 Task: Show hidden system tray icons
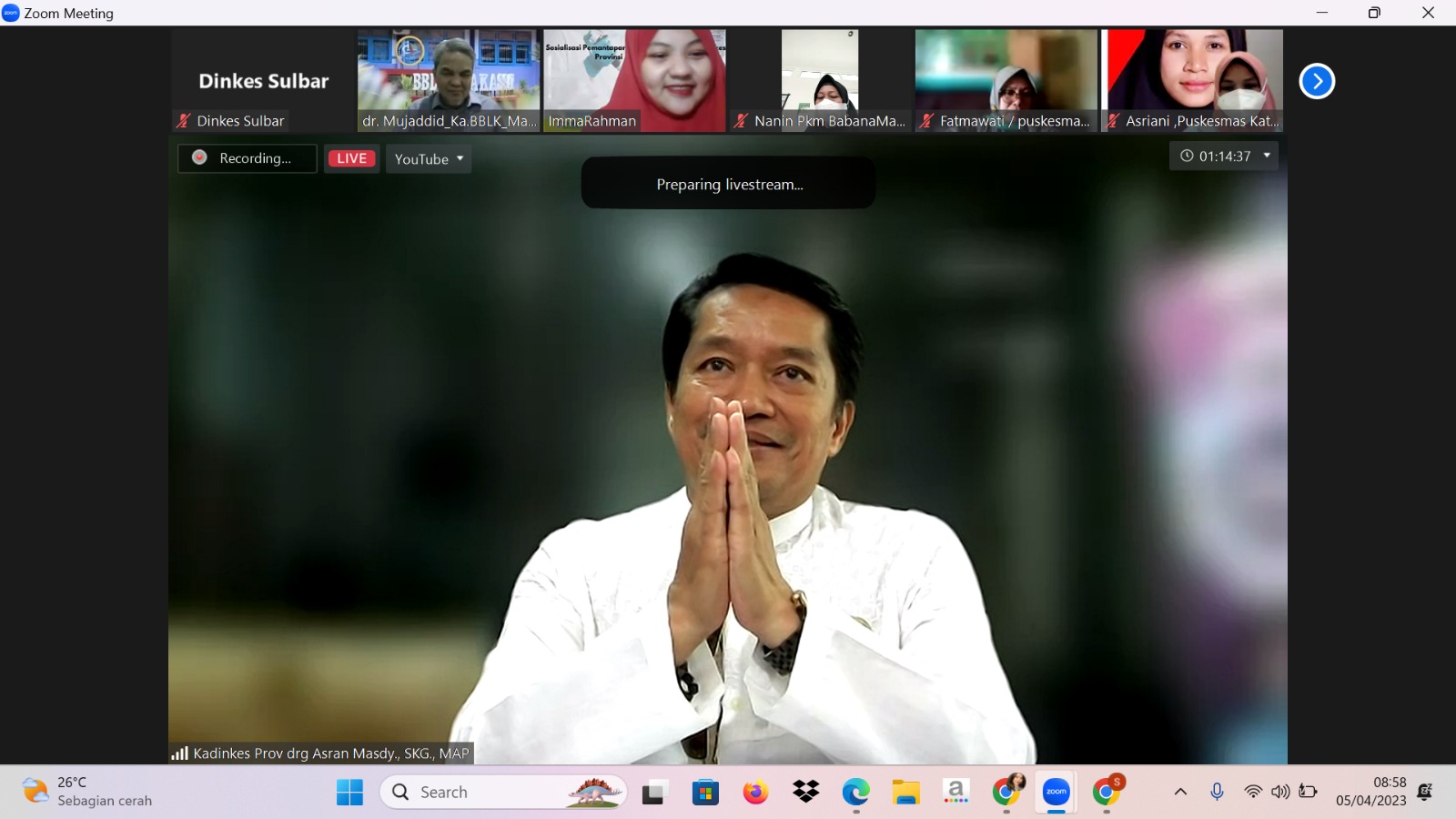click(x=1180, y=792)
